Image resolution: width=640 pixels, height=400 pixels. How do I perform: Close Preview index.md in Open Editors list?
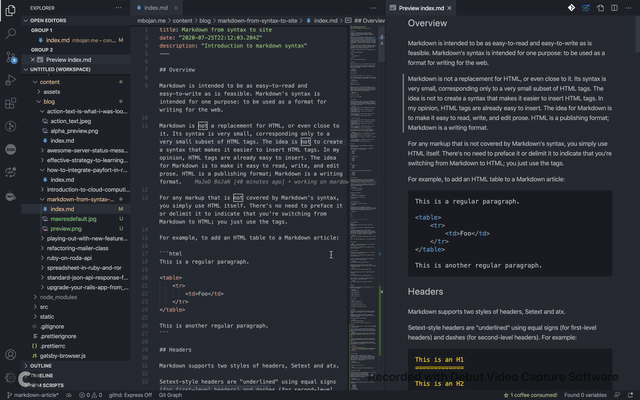[33, 60]
